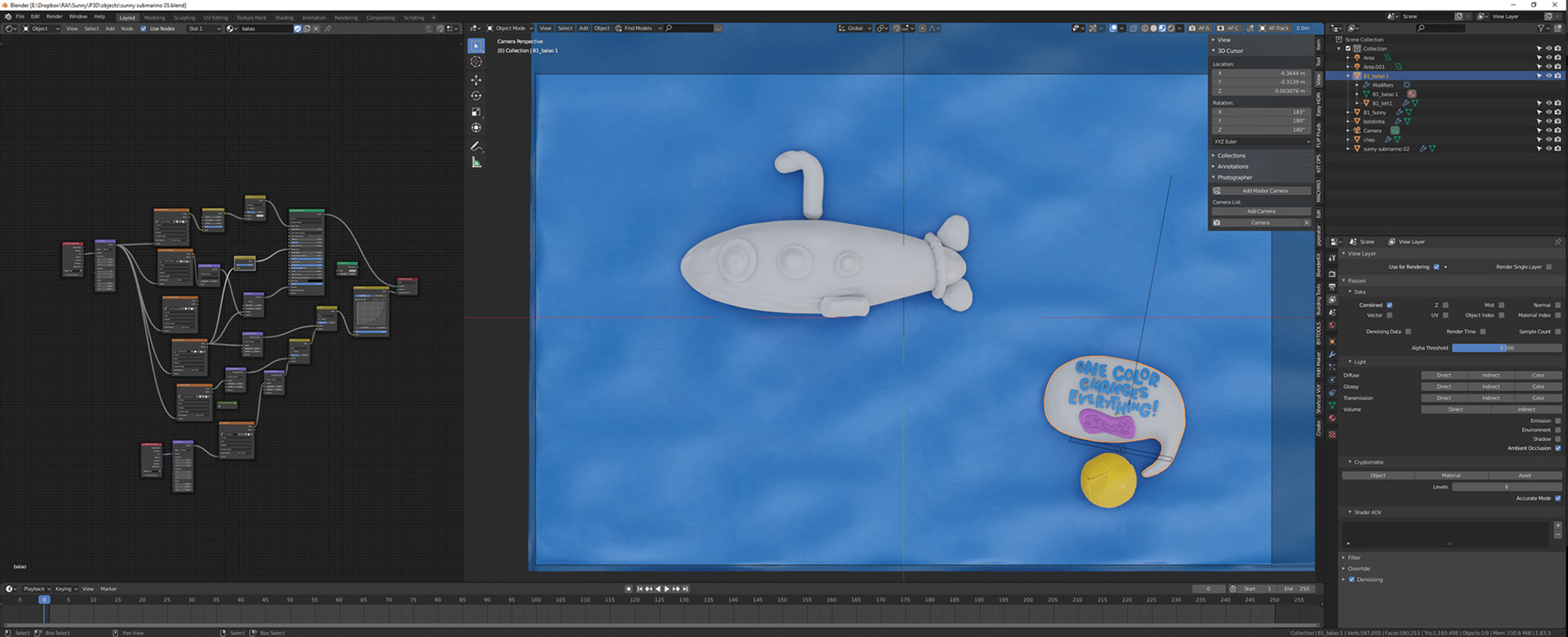Viewport: 1568px width, 637px height.
Task: Toggle Ambient Occlusion pass checkbox
Action: pos(1558,448)
